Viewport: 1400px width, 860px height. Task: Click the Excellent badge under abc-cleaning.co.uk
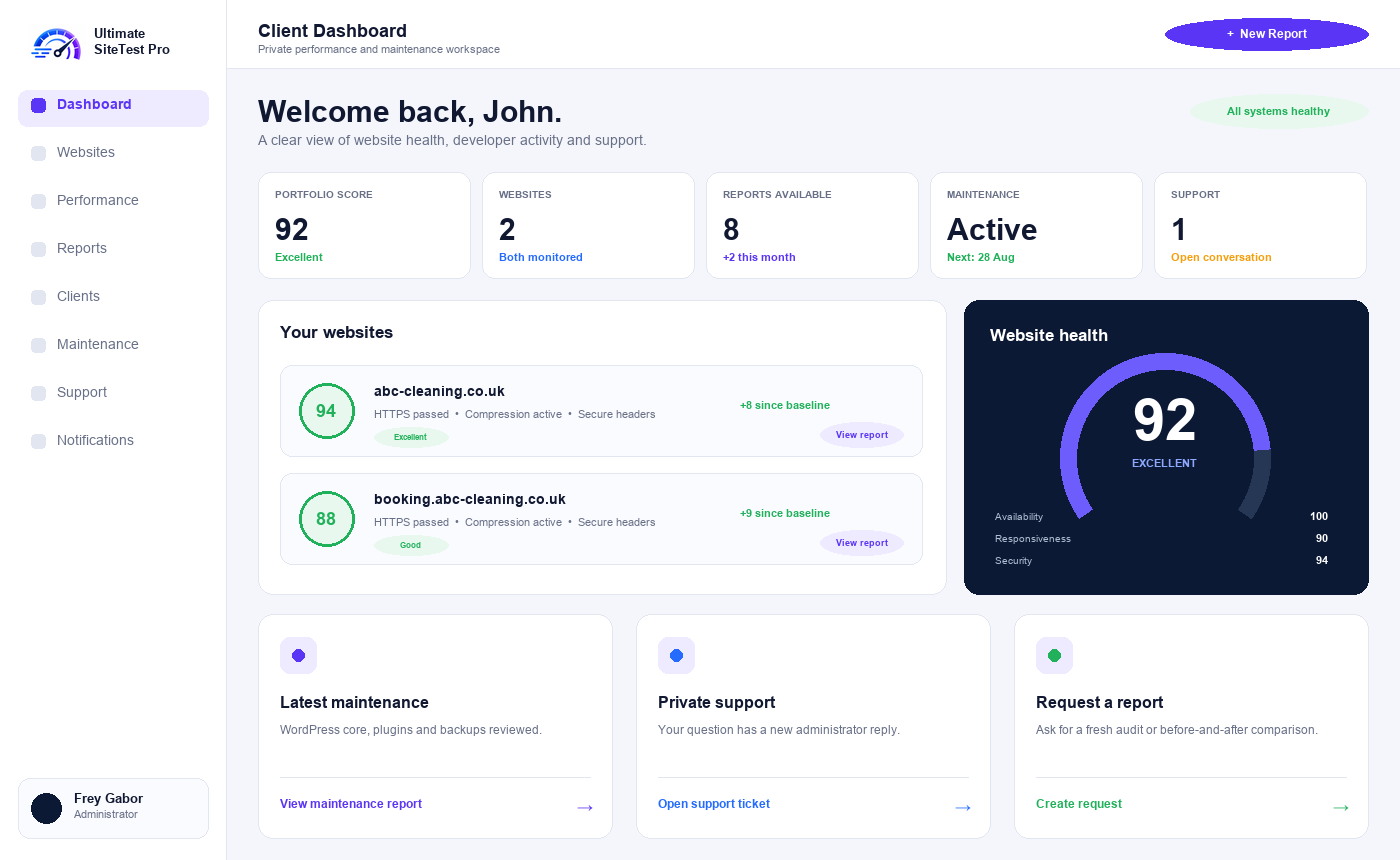tap(411, 437)
